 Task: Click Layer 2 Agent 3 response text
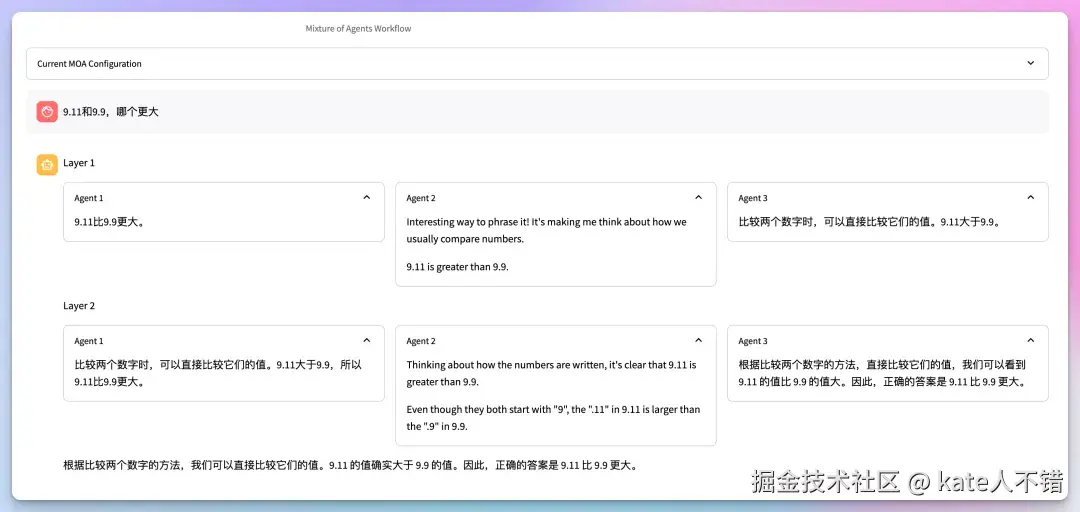click(882, 373)
